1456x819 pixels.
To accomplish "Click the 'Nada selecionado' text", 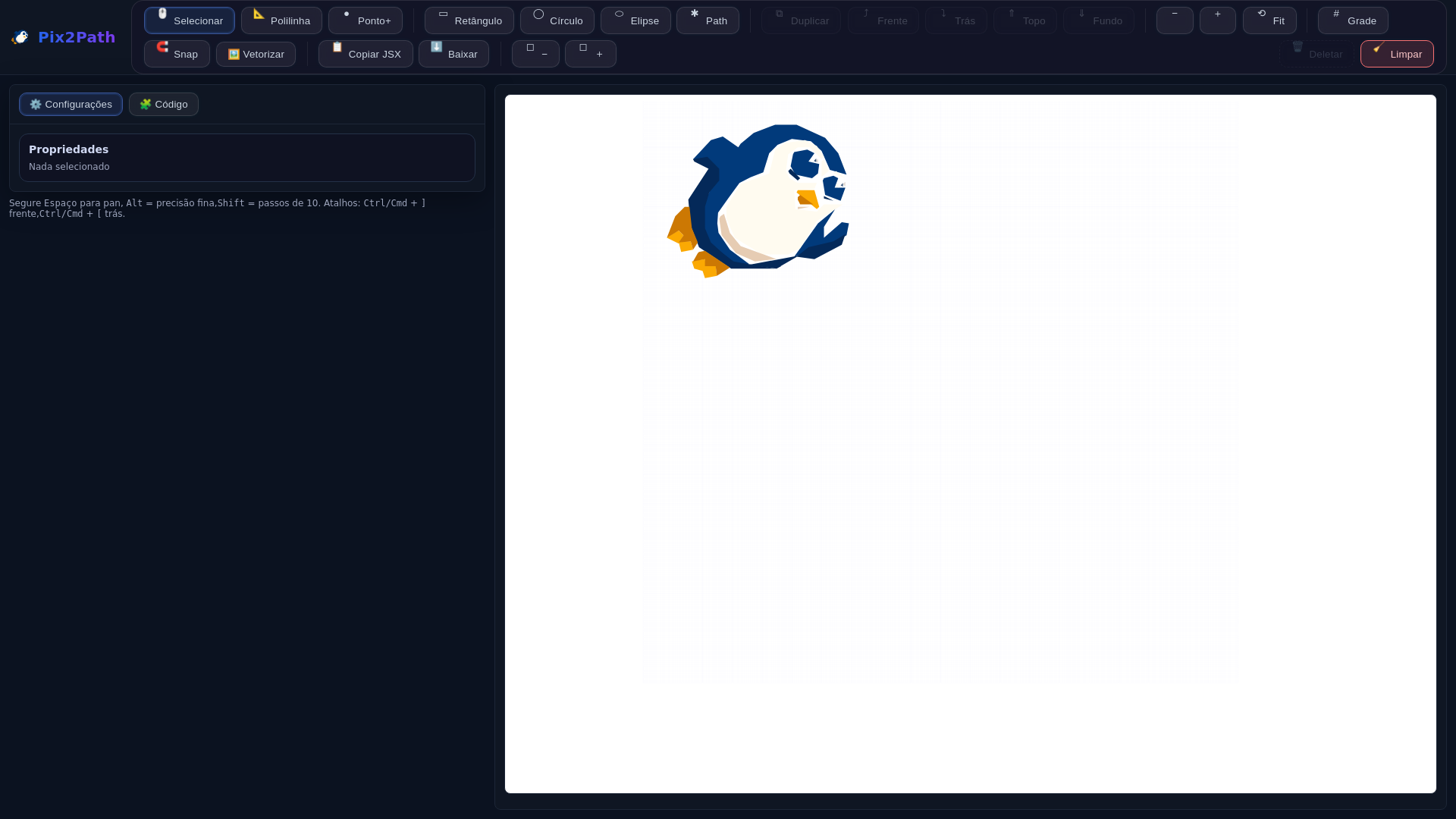I will (69, 167).
